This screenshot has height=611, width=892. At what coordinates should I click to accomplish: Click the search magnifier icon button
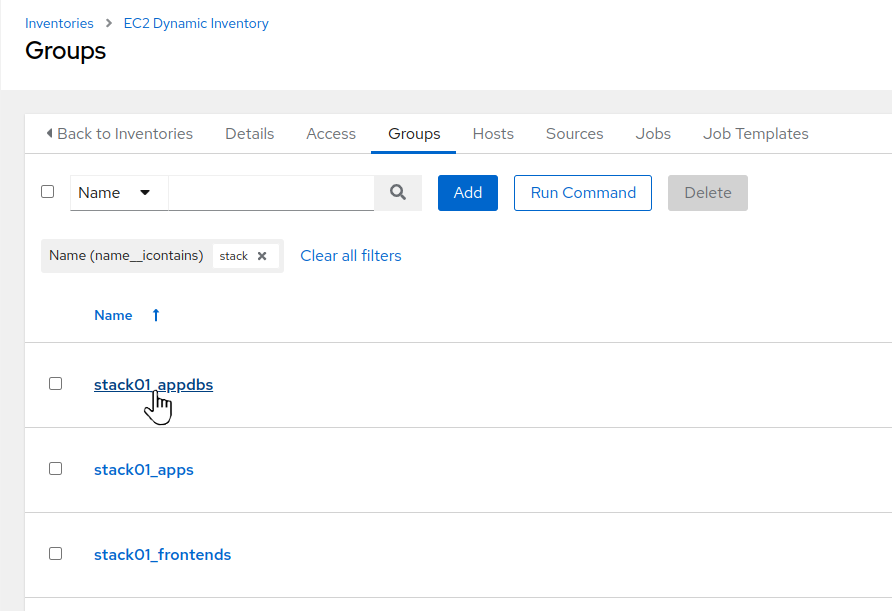pos(398,193)
